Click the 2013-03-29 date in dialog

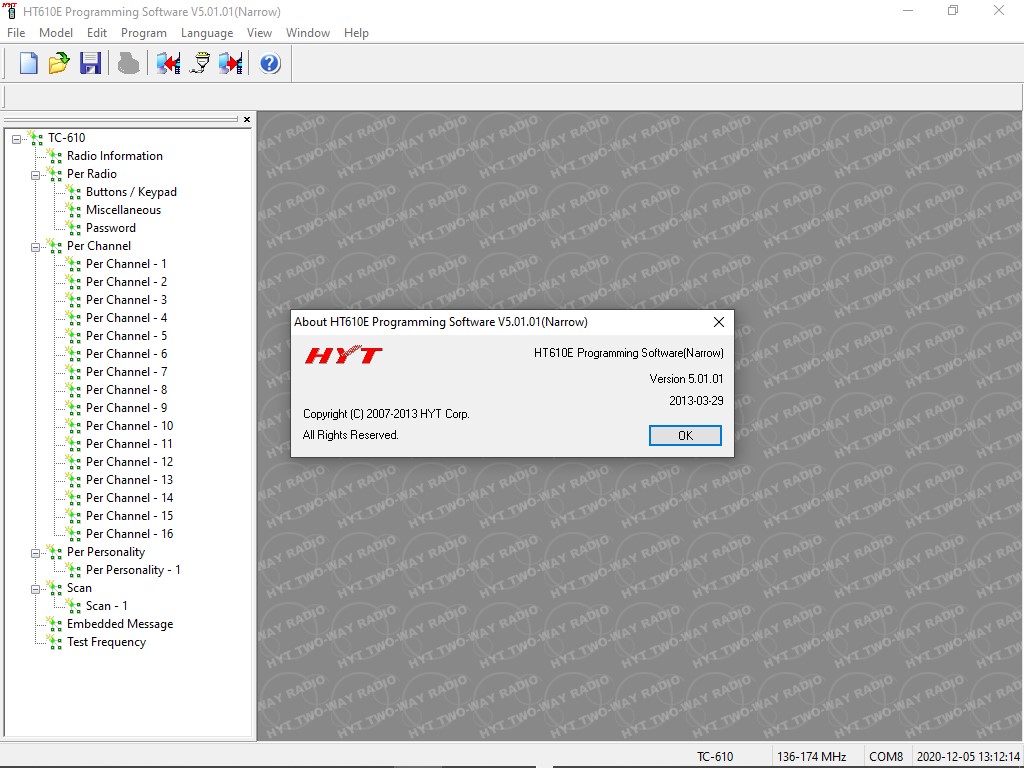696,401
